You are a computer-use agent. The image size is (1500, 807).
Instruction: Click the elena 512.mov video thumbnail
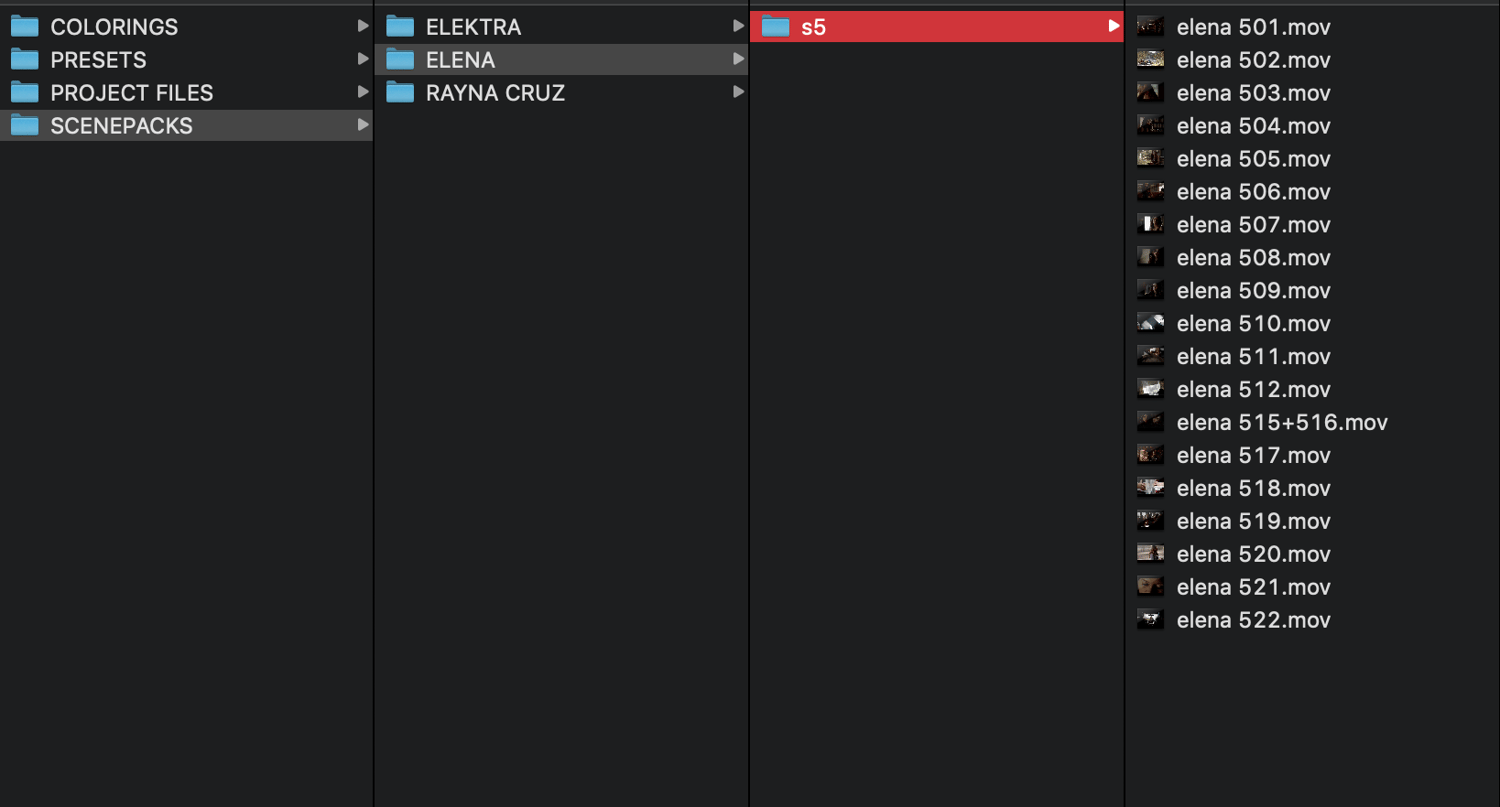pos(1150,389)
